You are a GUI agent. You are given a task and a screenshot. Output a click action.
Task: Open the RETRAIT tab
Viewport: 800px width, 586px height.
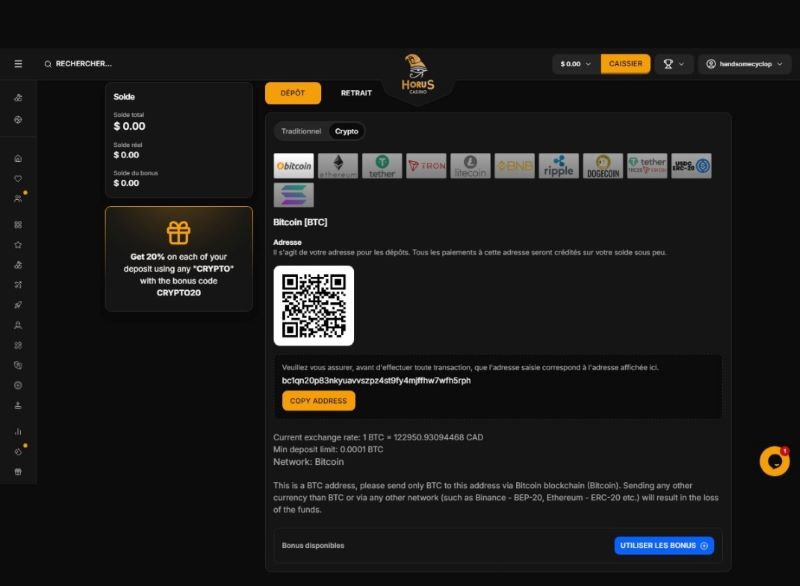pos(356,93)
